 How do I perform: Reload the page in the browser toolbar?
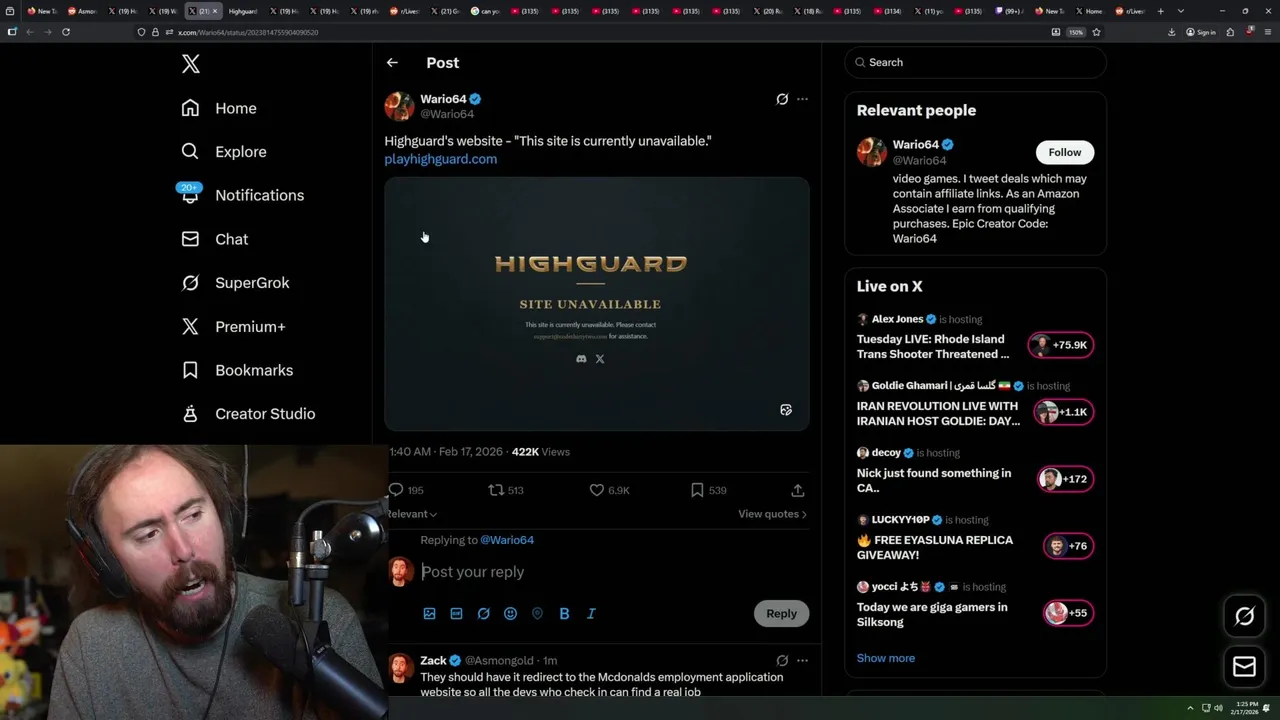pyautogui.click(x=66, y=32)
